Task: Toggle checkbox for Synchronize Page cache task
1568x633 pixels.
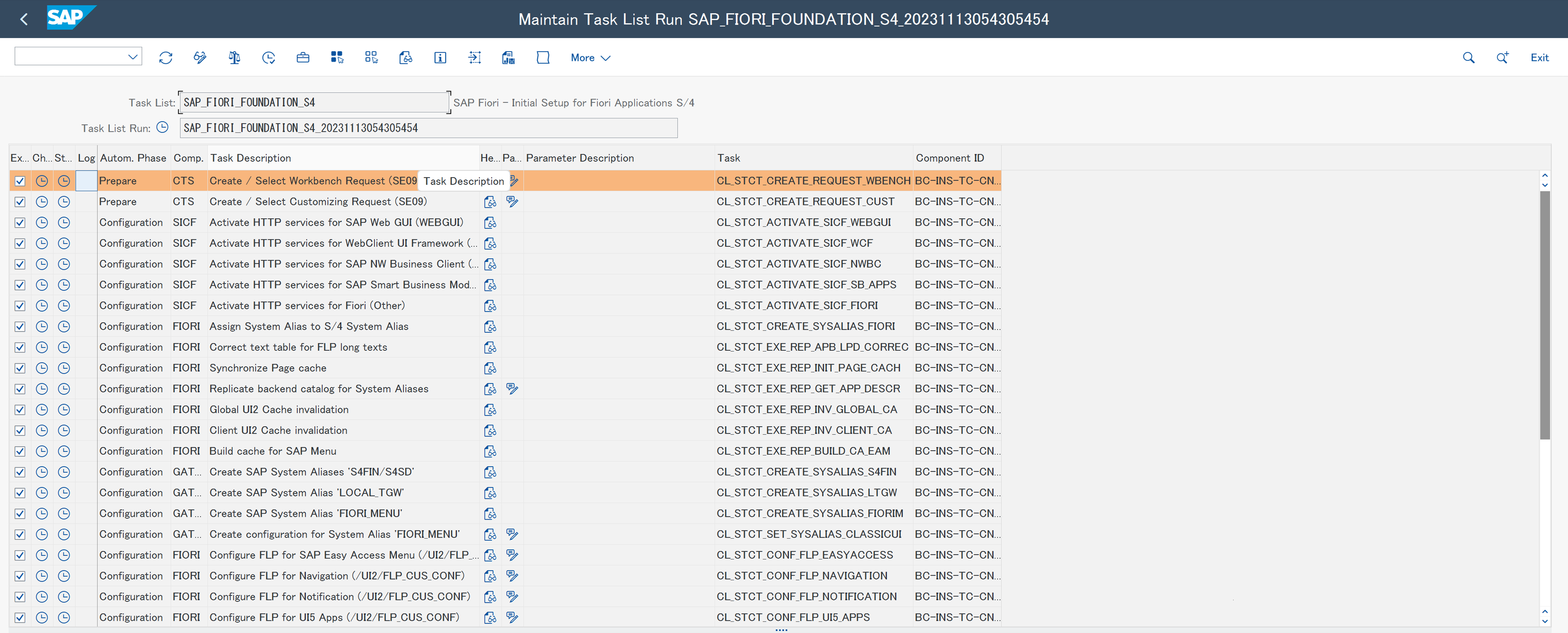Action: (x=20, y=368)
